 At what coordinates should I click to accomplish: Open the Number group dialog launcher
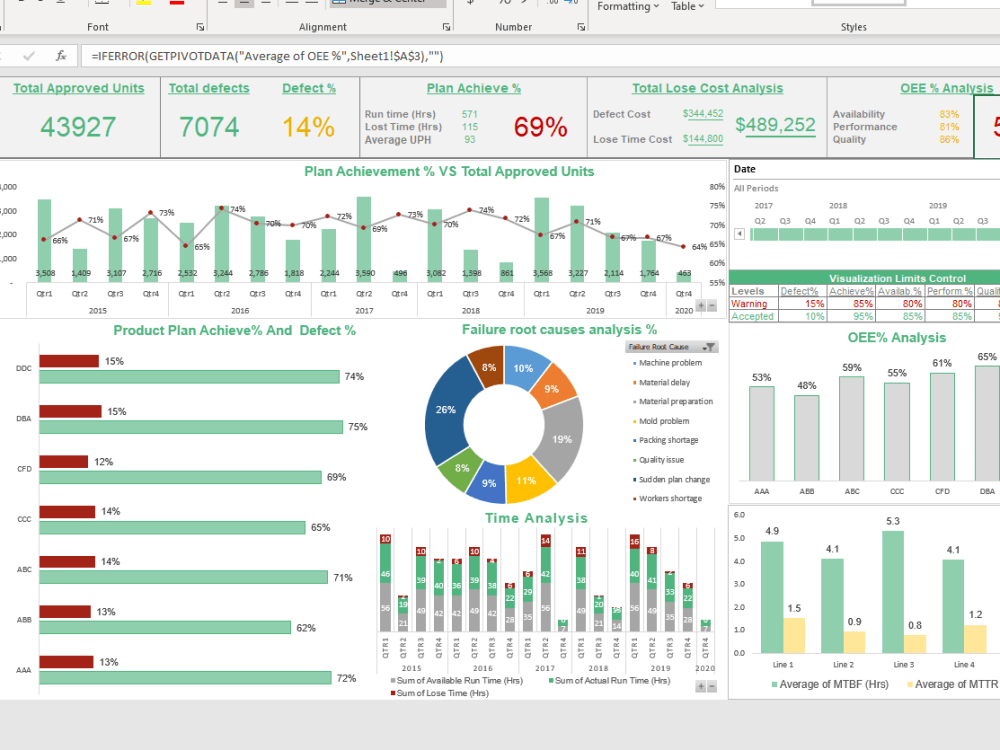(x=581, y=27)
